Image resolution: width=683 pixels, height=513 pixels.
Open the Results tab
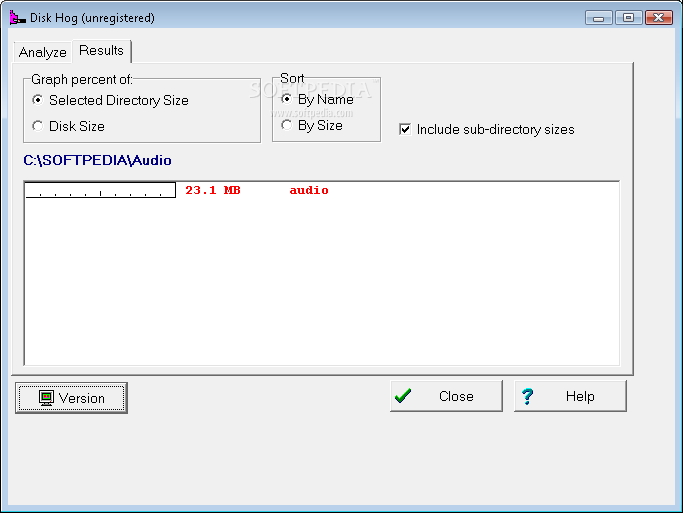click(101, 51)
